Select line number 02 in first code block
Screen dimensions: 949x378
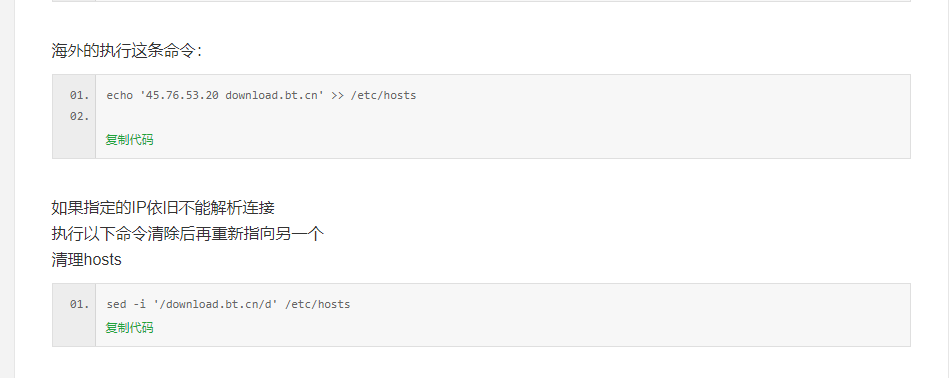(x=79, y=116)
